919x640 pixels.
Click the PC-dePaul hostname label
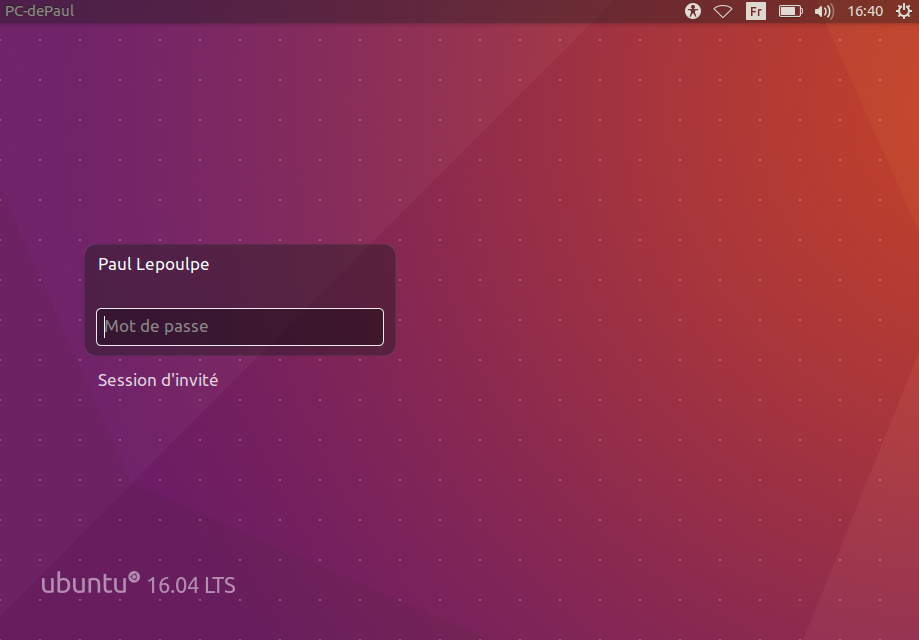pos(40,11)
